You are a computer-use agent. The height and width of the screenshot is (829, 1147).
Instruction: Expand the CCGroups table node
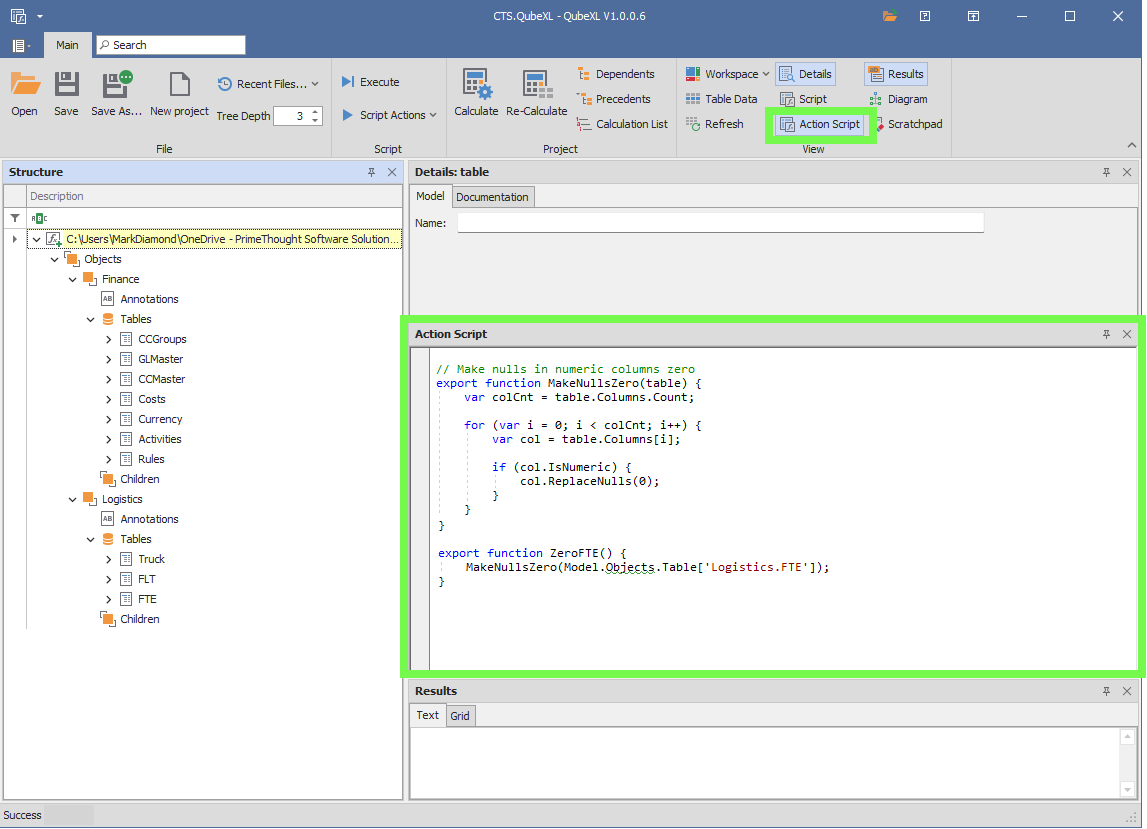(x=109, y=339)
